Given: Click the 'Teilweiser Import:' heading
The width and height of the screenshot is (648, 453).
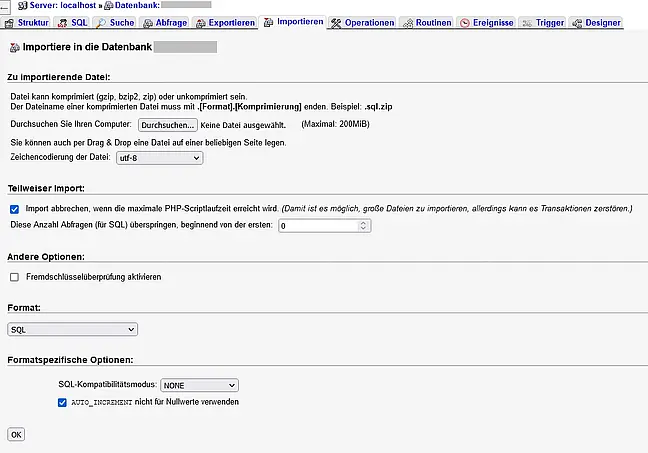Looking at the screenshot, I should pos(46,188).
